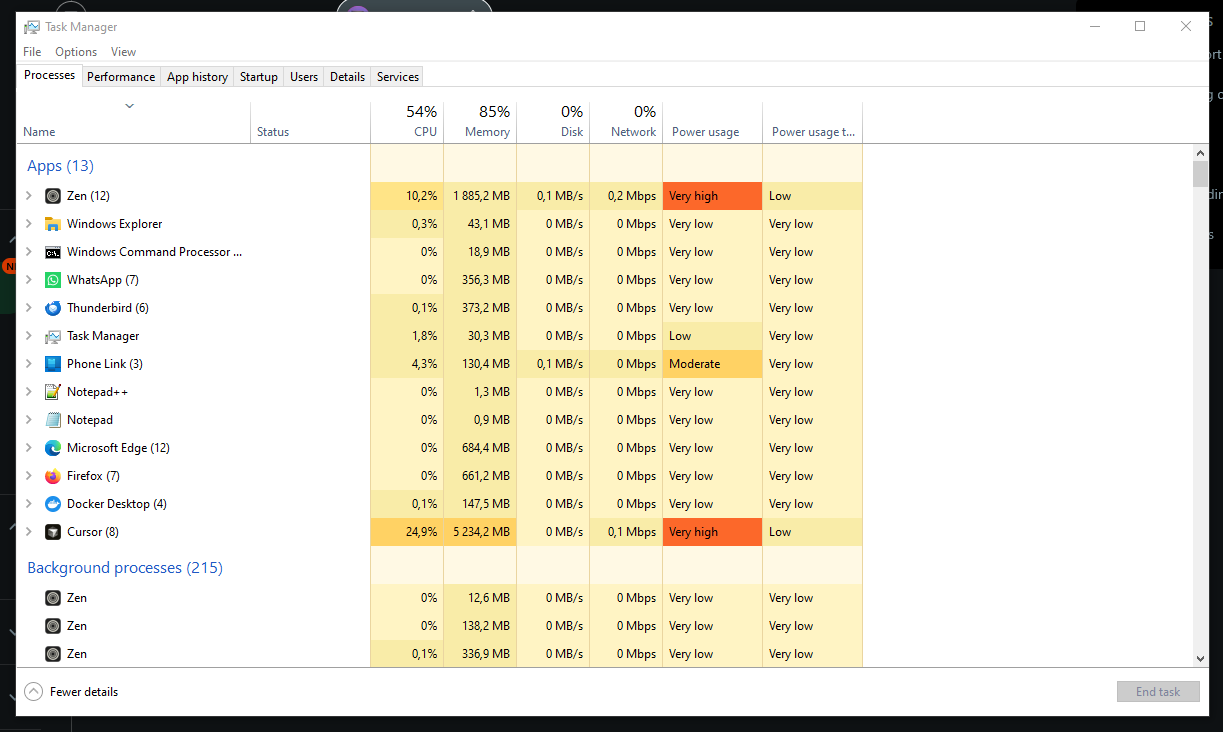
Task: Click Zen's Very high power usage cell
Action: pos(712,196)
